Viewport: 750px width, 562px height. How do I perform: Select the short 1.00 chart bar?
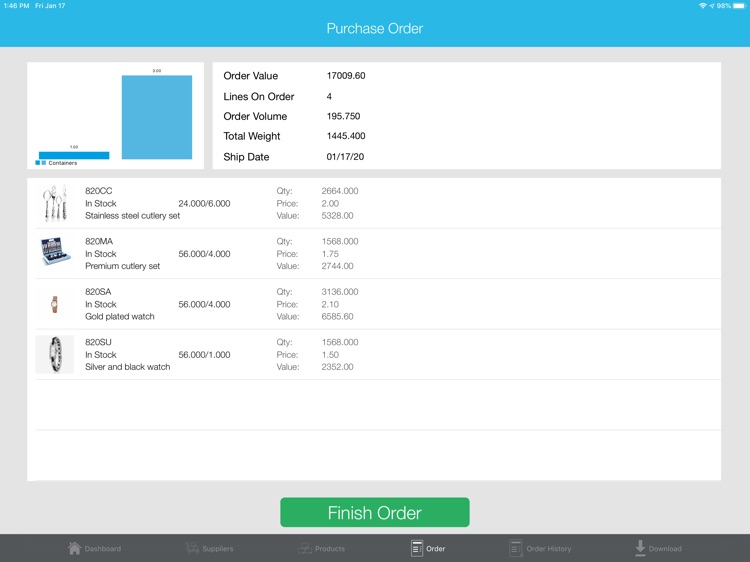coord(74,155)
